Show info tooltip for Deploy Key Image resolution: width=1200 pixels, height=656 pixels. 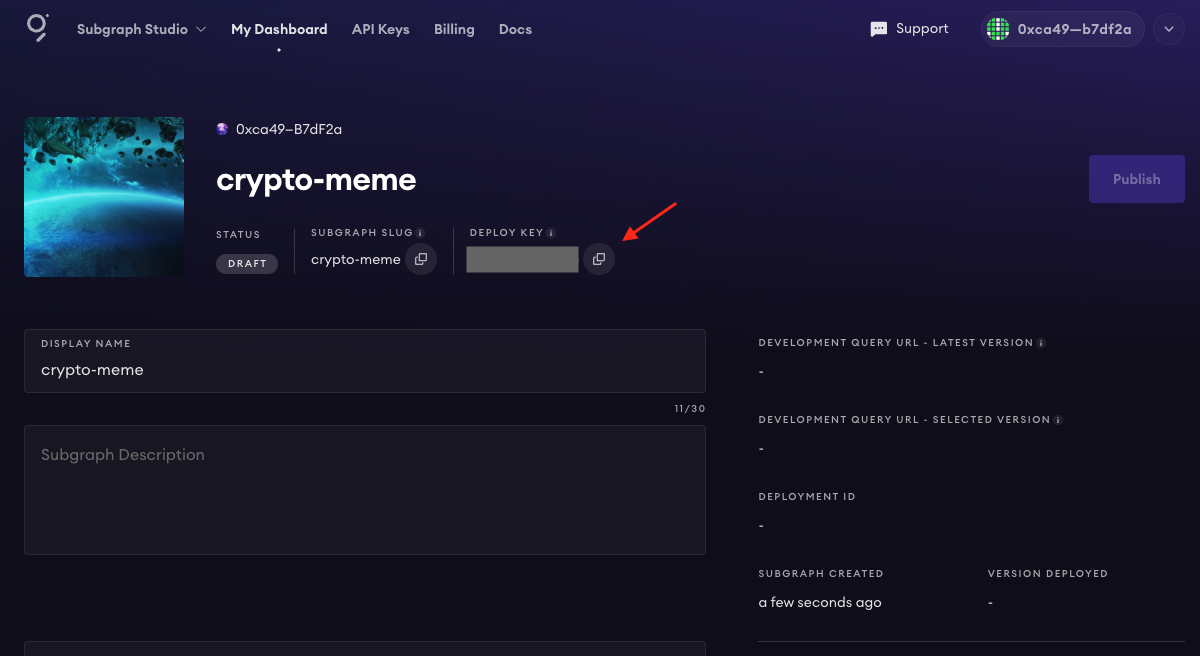551,233
